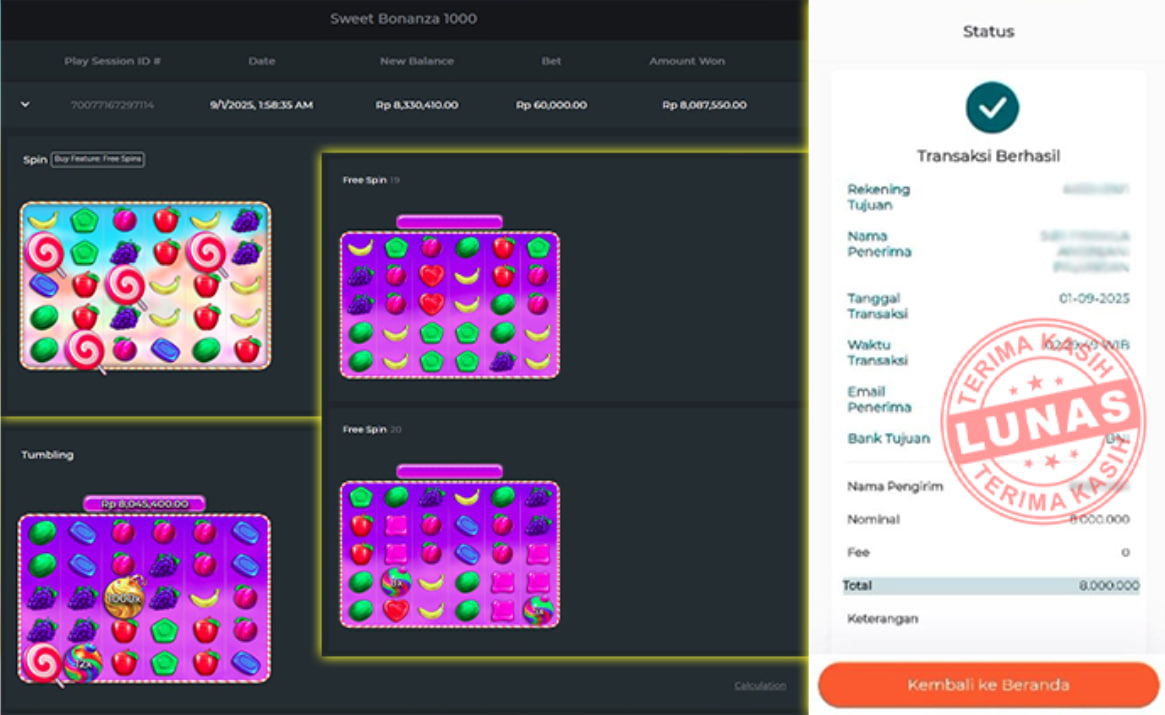This screenshot has width=1165, height=715.
Task: Click the Bet column header
Action: click(x=551, y=61)
